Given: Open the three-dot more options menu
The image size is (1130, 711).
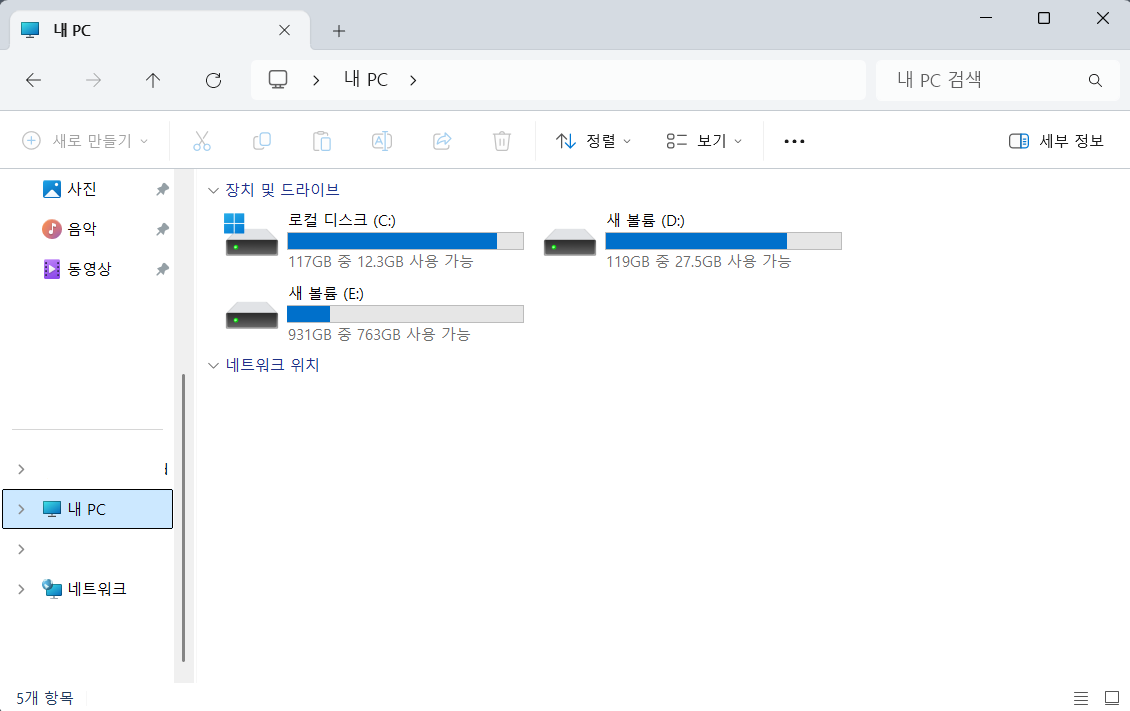Looking at the screenshot, I should coord(794,141).
